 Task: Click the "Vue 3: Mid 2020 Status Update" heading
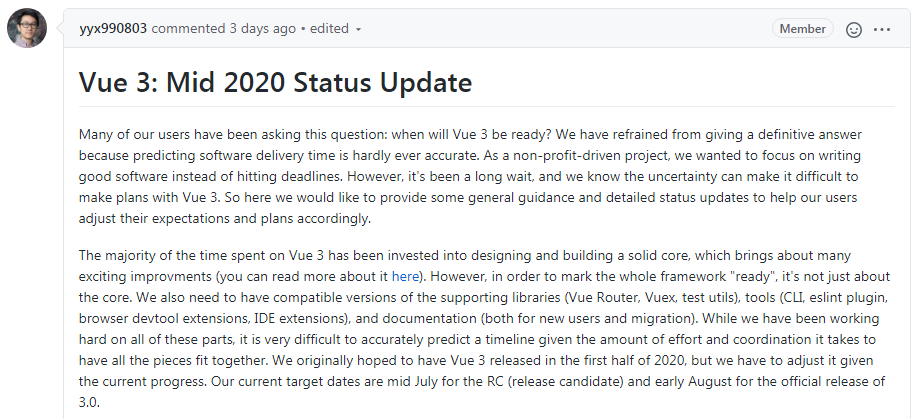(x=275, y=81)
